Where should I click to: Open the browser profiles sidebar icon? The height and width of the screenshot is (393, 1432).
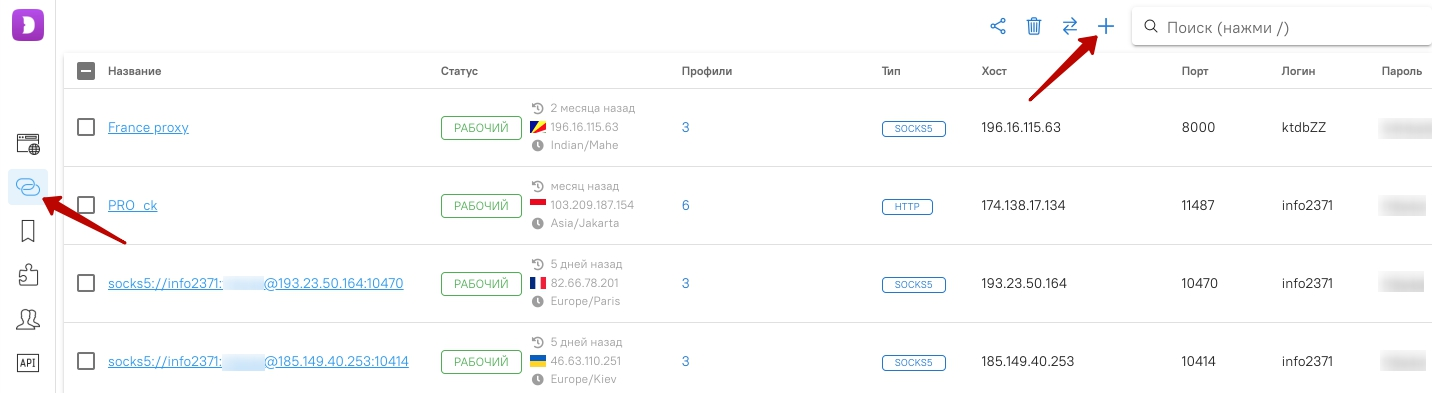[28, 144]
